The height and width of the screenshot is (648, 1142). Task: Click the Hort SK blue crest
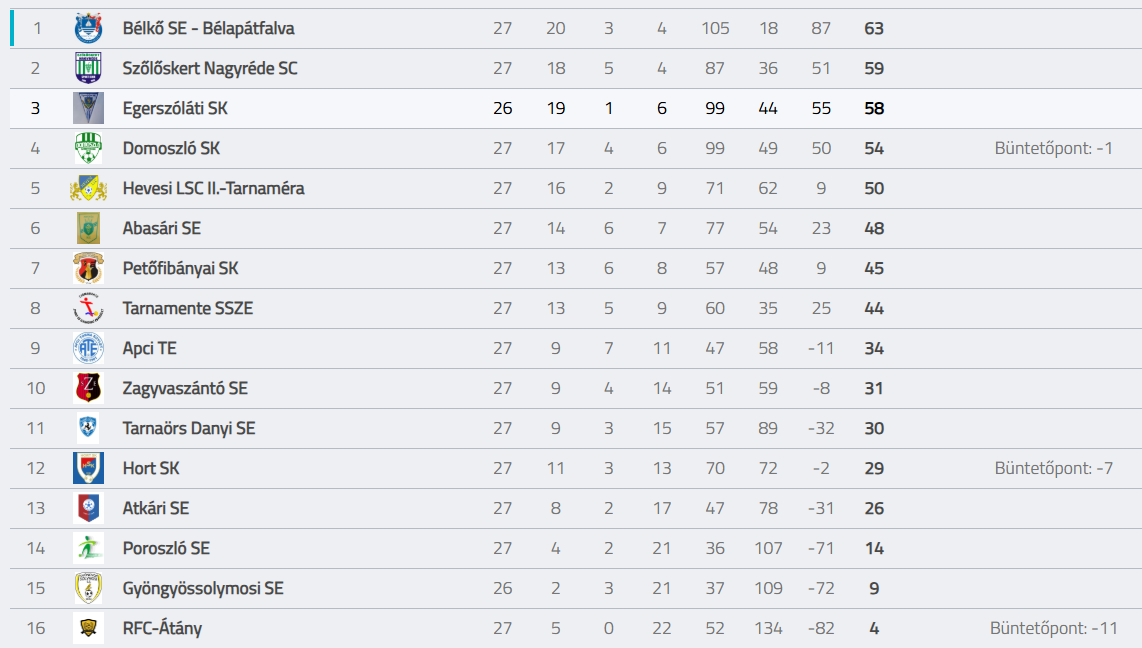88,468
